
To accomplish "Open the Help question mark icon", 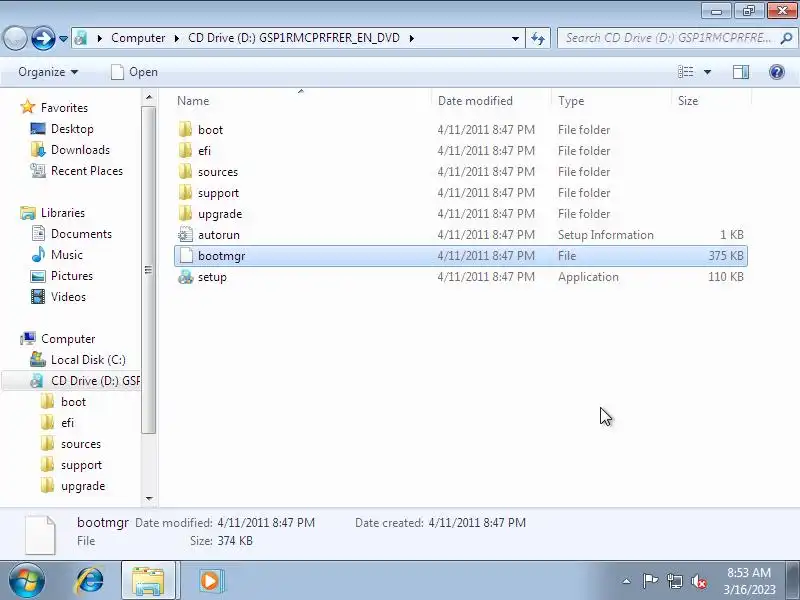I will click(777, 72).
